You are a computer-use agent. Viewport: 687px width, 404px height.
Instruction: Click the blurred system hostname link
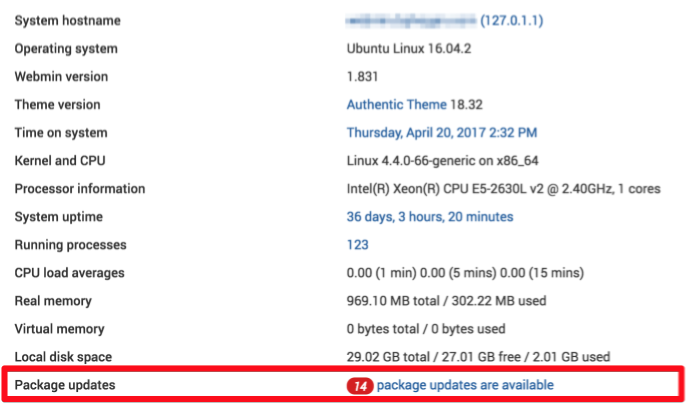coord(411,21)
